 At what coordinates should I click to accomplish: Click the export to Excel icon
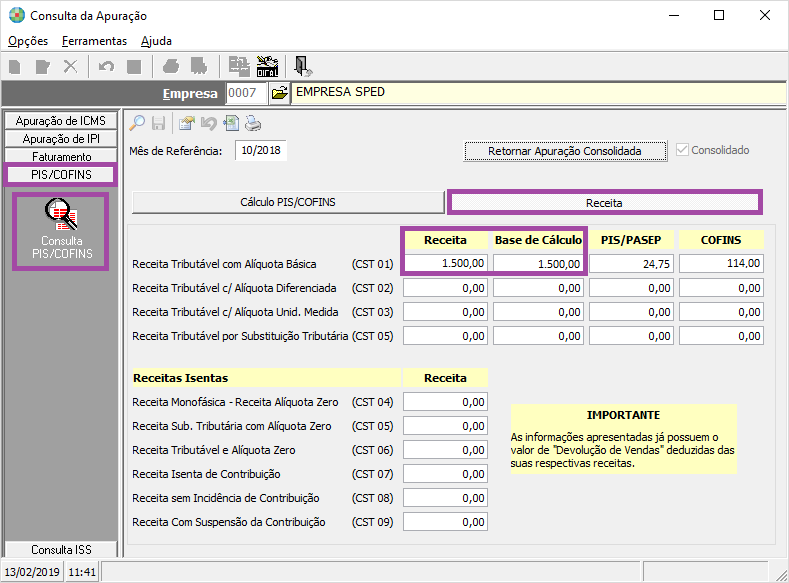(x=231, y=123)
